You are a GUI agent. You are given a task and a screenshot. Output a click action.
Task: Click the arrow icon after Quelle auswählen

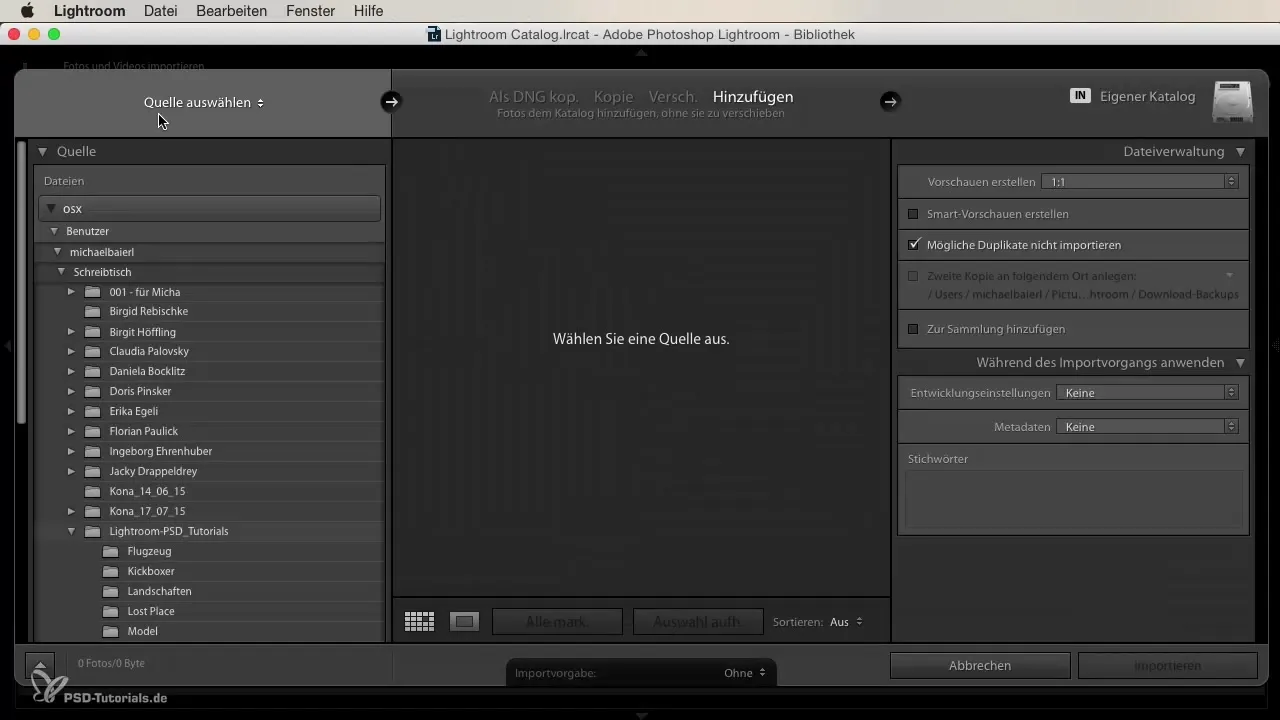click(x=391, y=101)
